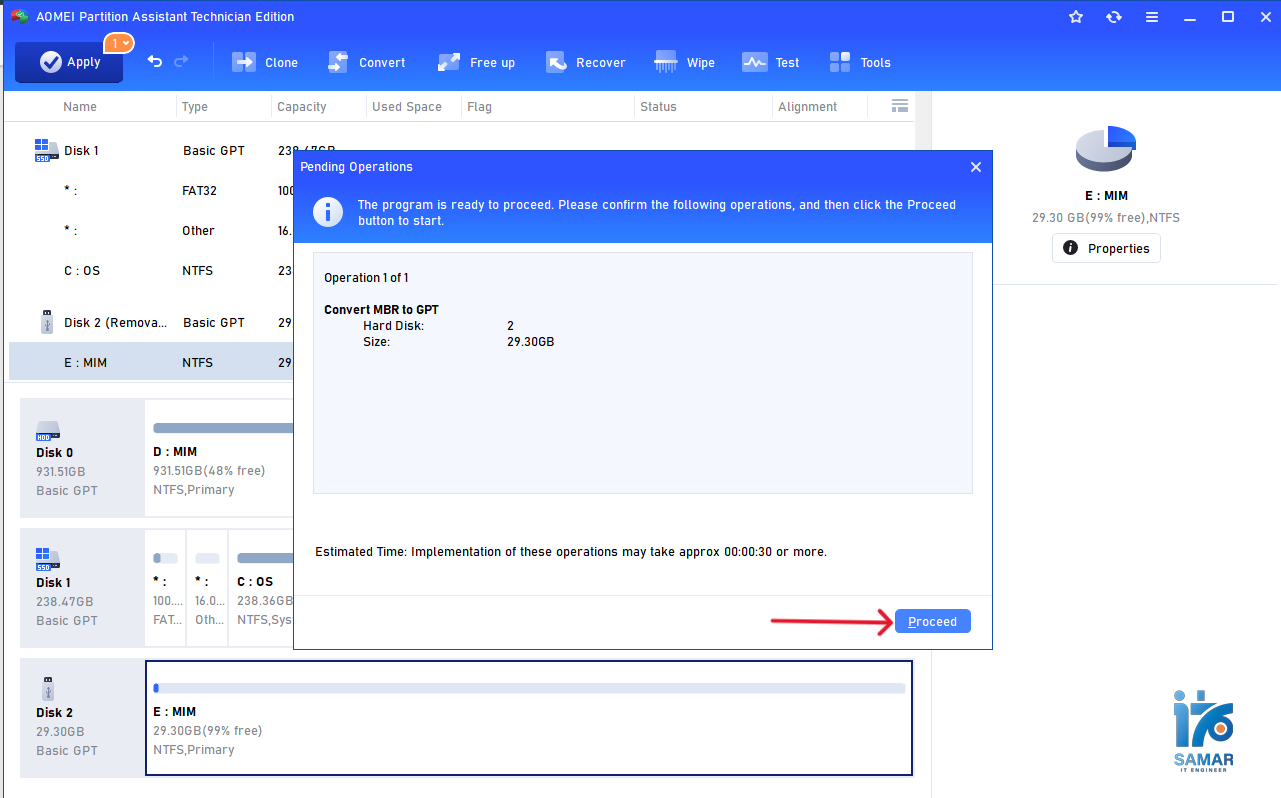1281x798 pixels.
Task: Open Properties for E: MIM
Action: [1106, 248]
